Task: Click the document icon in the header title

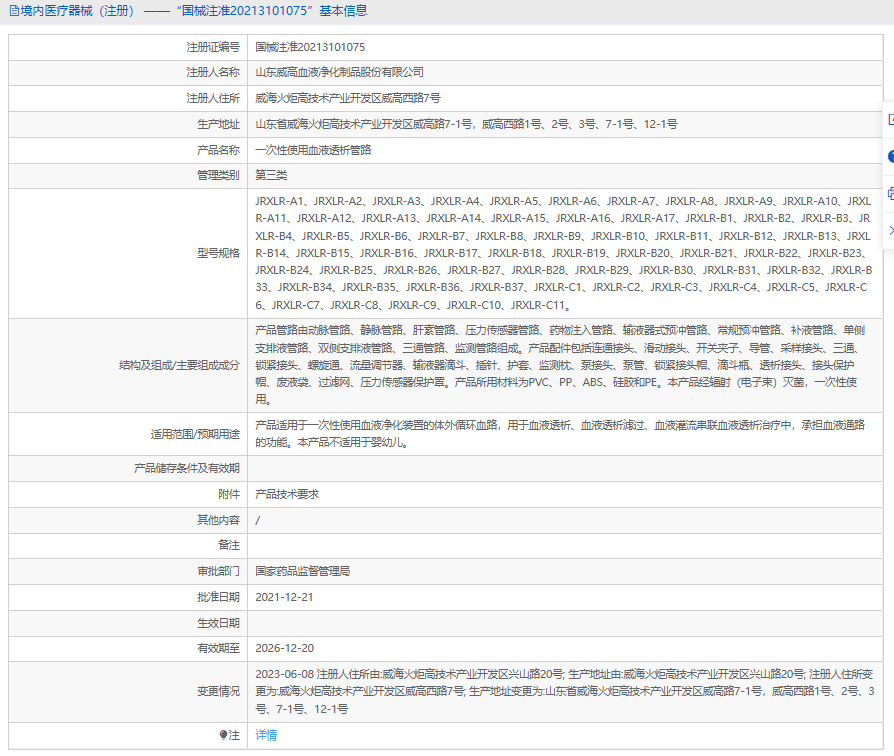Action: click(x=14, y=11)
